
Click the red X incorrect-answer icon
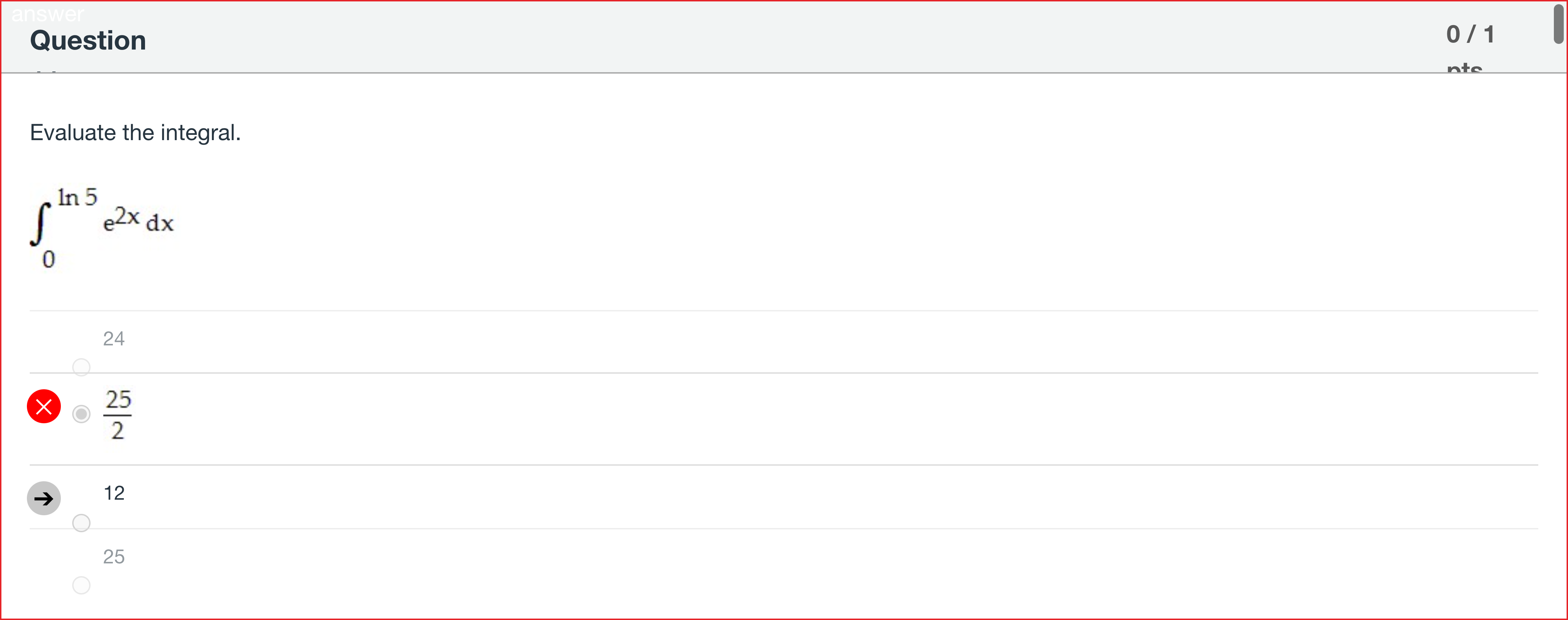(44, 406)
